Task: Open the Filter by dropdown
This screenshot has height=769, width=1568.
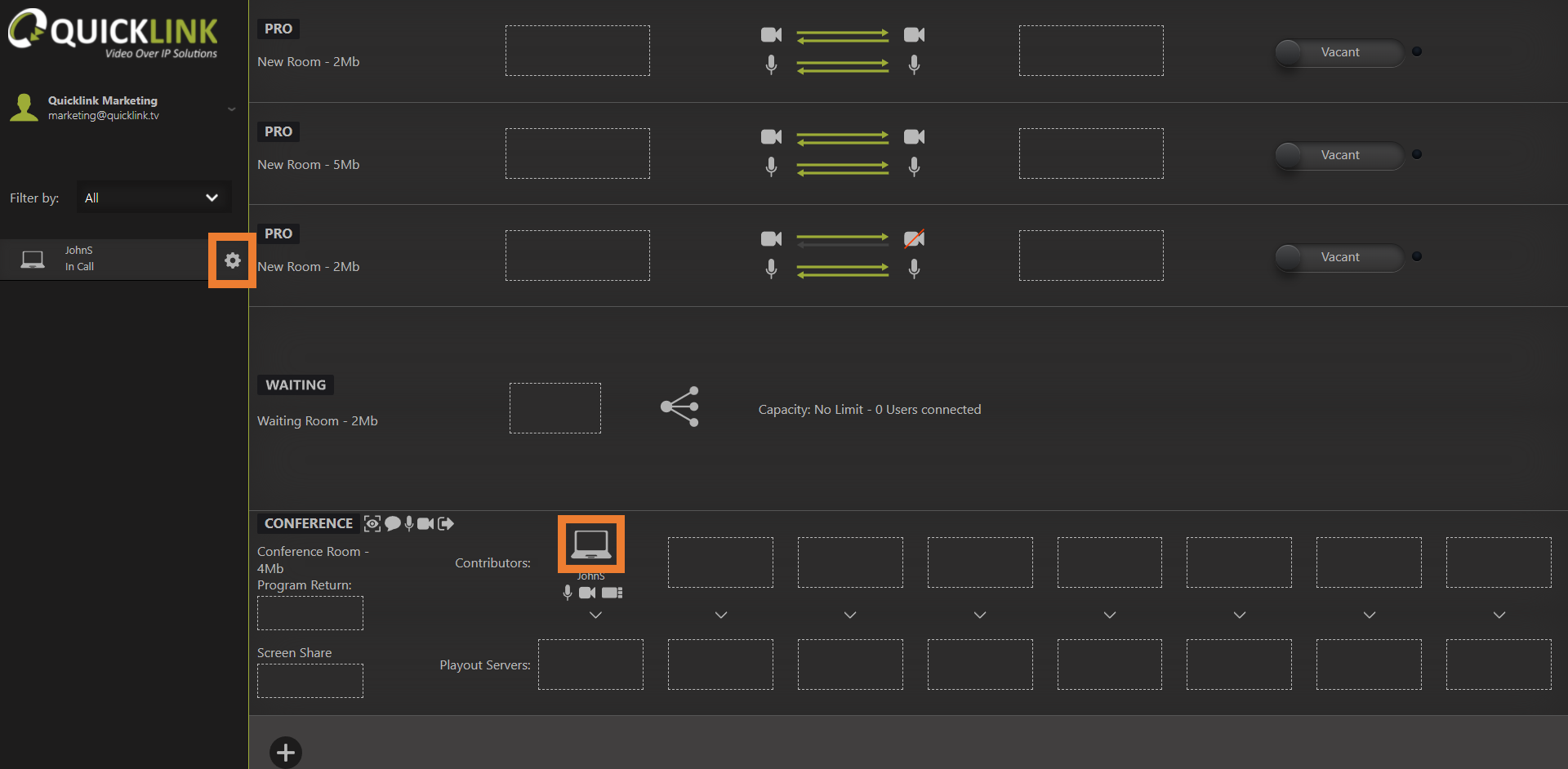Action: (x=154, y=198)
